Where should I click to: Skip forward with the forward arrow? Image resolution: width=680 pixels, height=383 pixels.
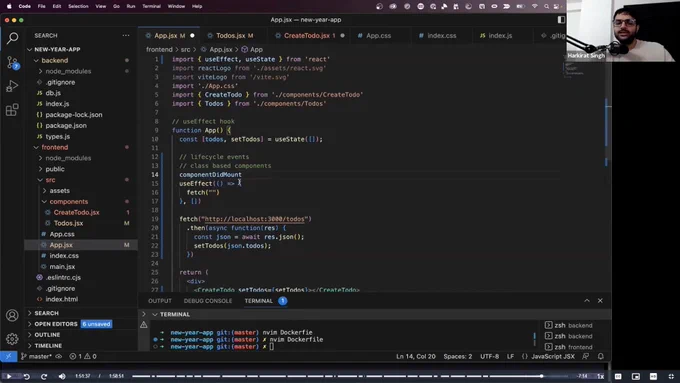(x=44, y=376)
